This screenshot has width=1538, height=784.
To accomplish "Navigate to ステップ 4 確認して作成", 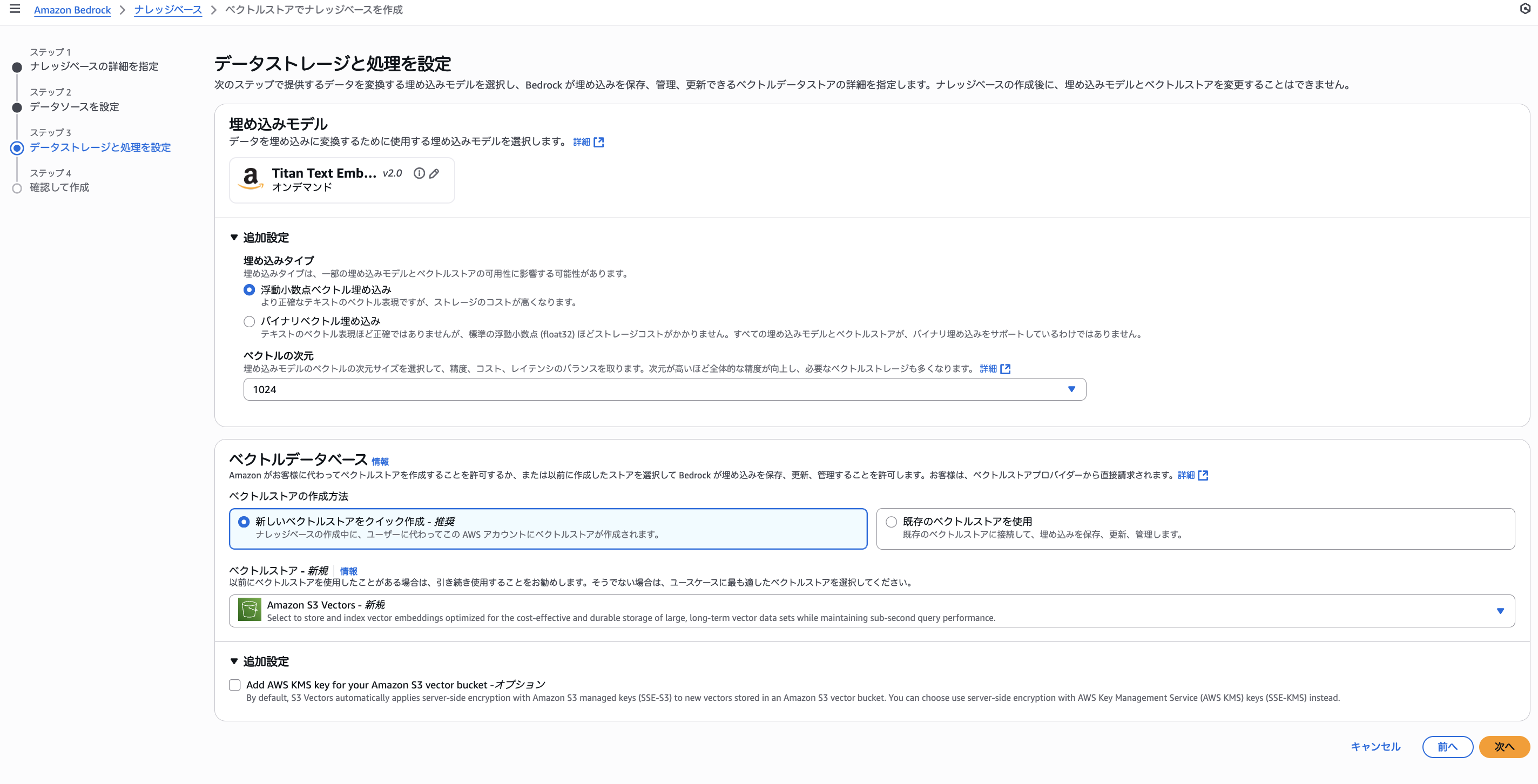I will (59, 187).
